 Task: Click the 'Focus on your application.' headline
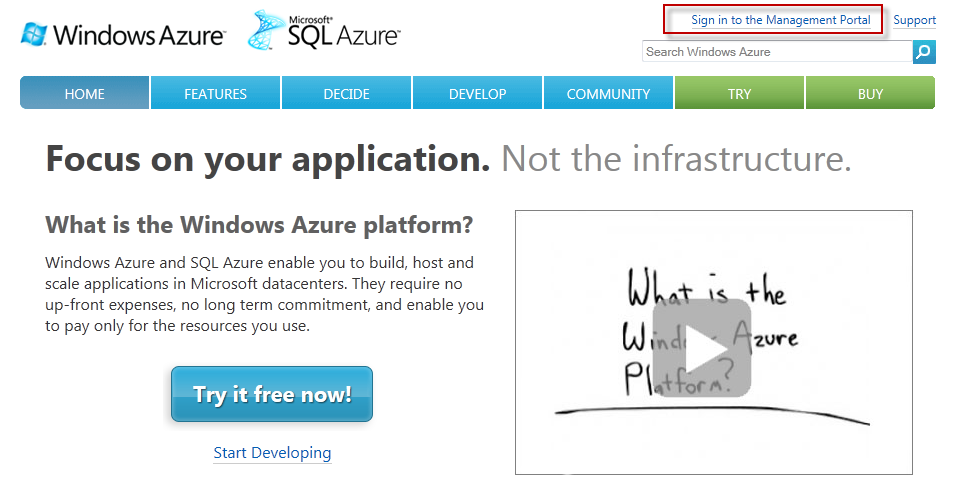click(x=268, y=160)
